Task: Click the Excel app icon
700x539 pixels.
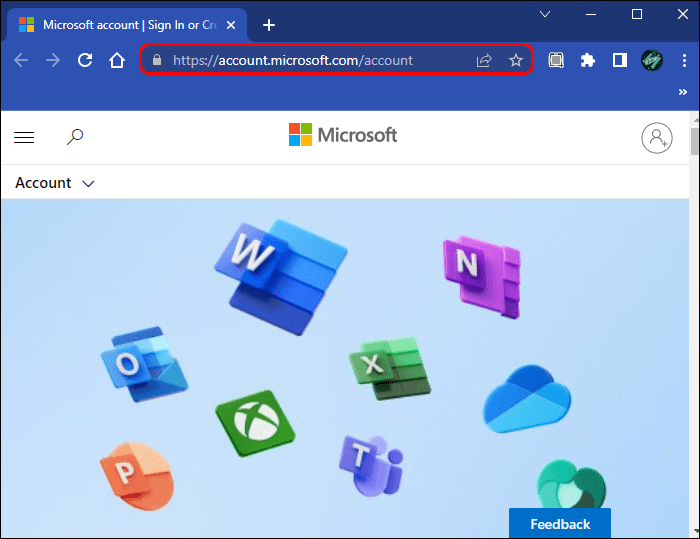Action: (x=390, y=369)
